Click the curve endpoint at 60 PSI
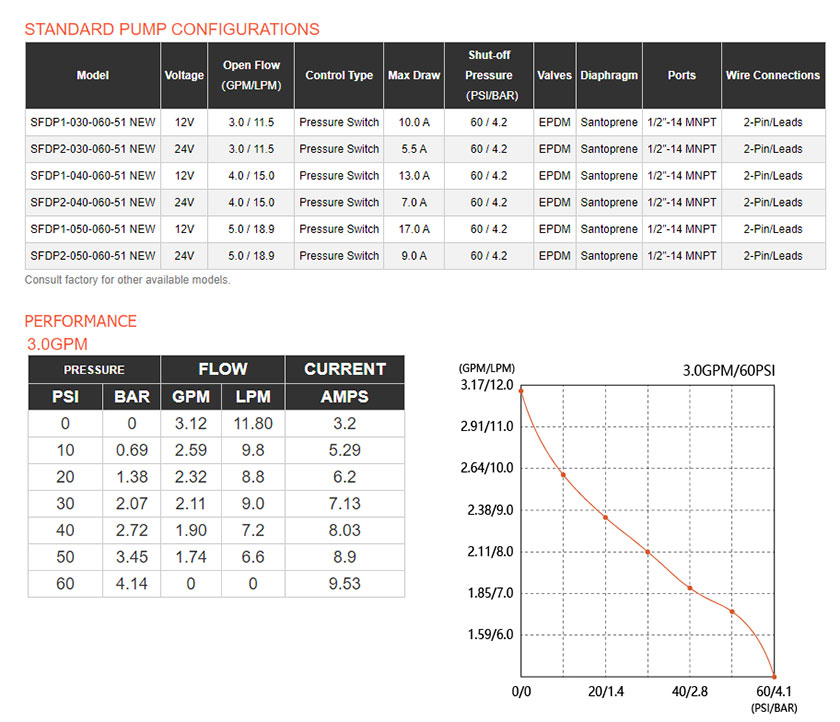 (774, 676)
